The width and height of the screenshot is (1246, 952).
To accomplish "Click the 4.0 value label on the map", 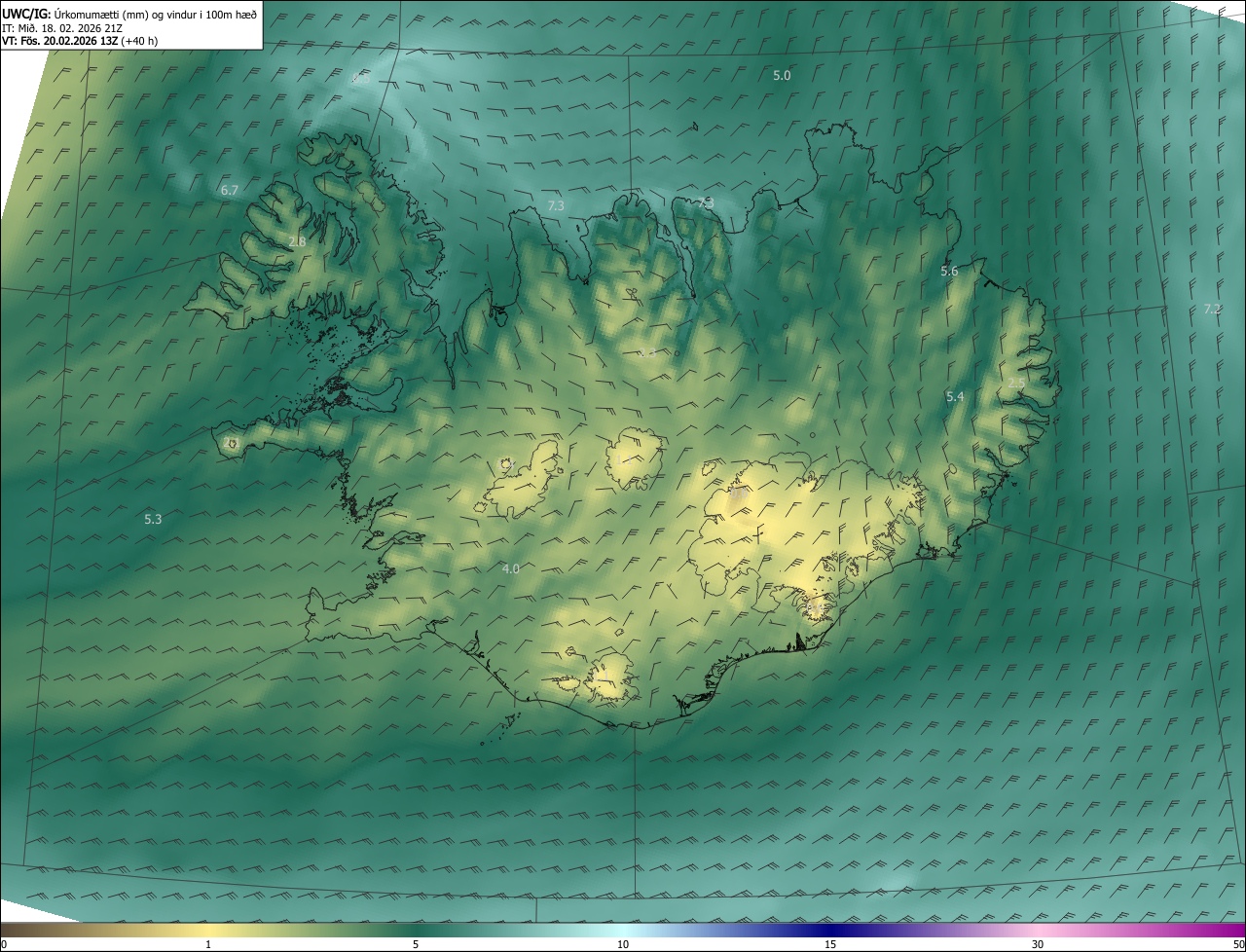I will click(510, 568).
